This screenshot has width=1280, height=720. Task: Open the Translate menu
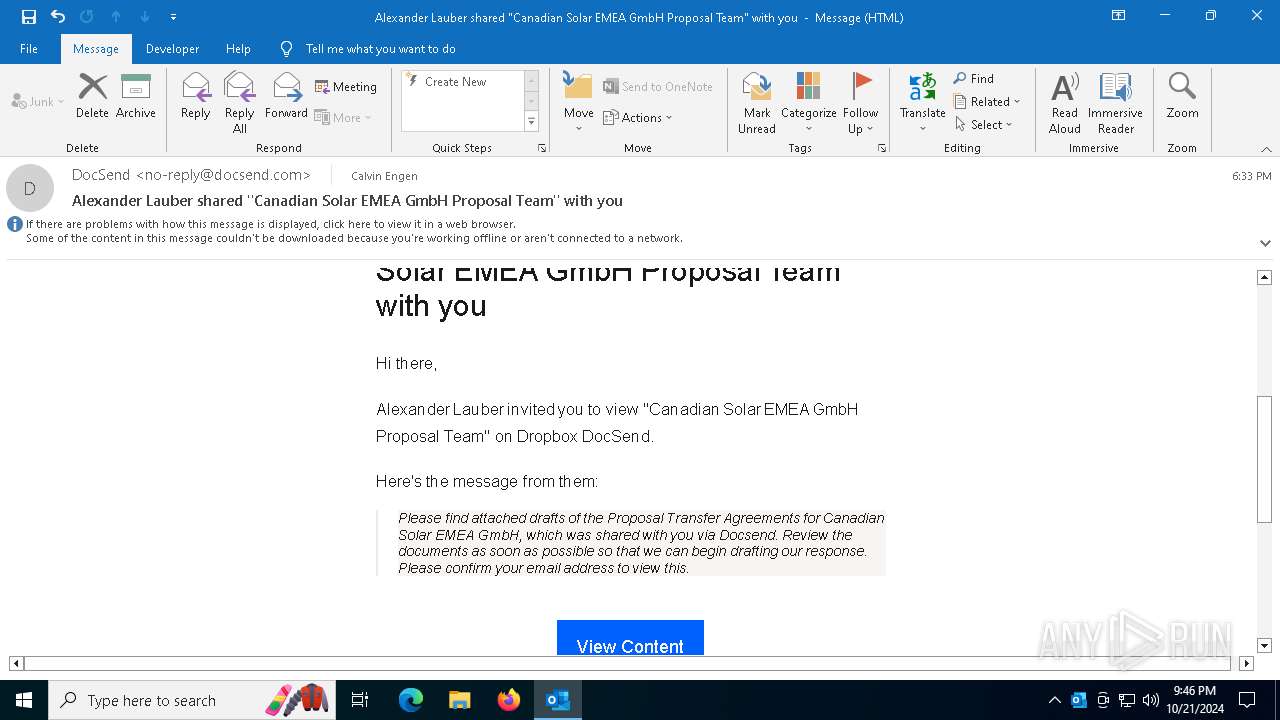pos(922,103)
